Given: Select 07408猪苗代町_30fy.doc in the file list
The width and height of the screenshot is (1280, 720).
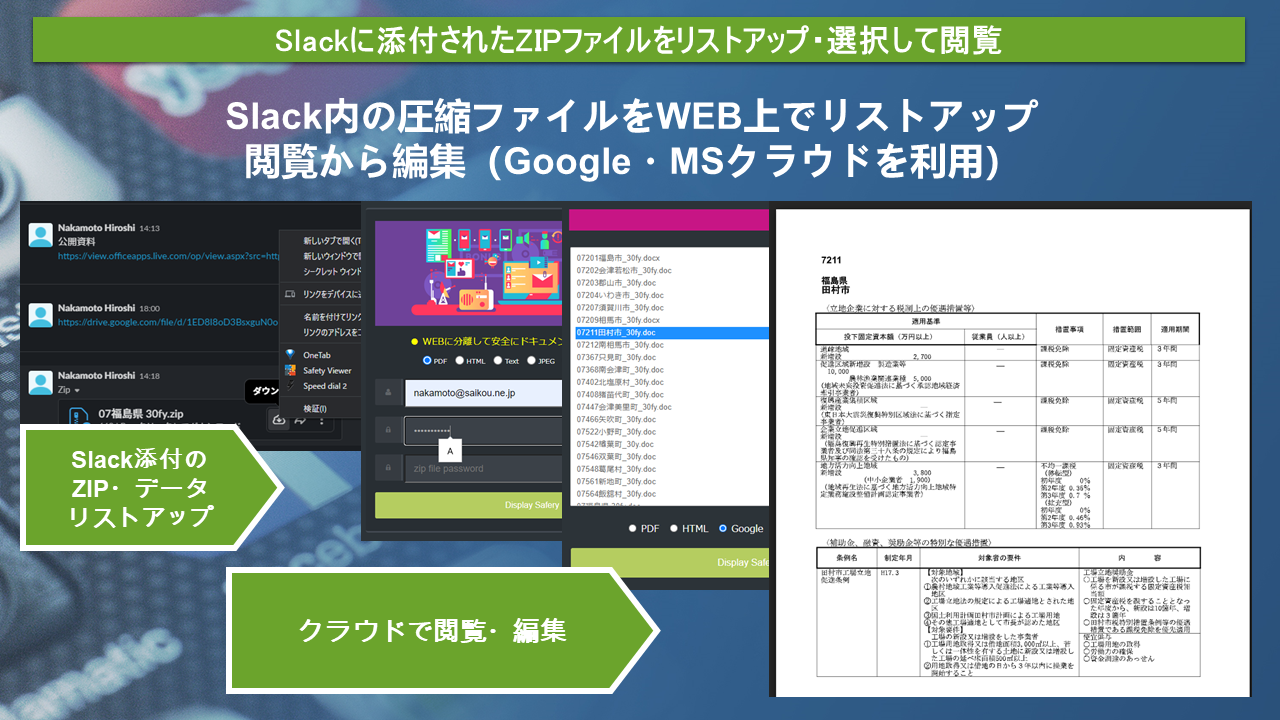Looking at the screenshot, I should coord(620,395).
